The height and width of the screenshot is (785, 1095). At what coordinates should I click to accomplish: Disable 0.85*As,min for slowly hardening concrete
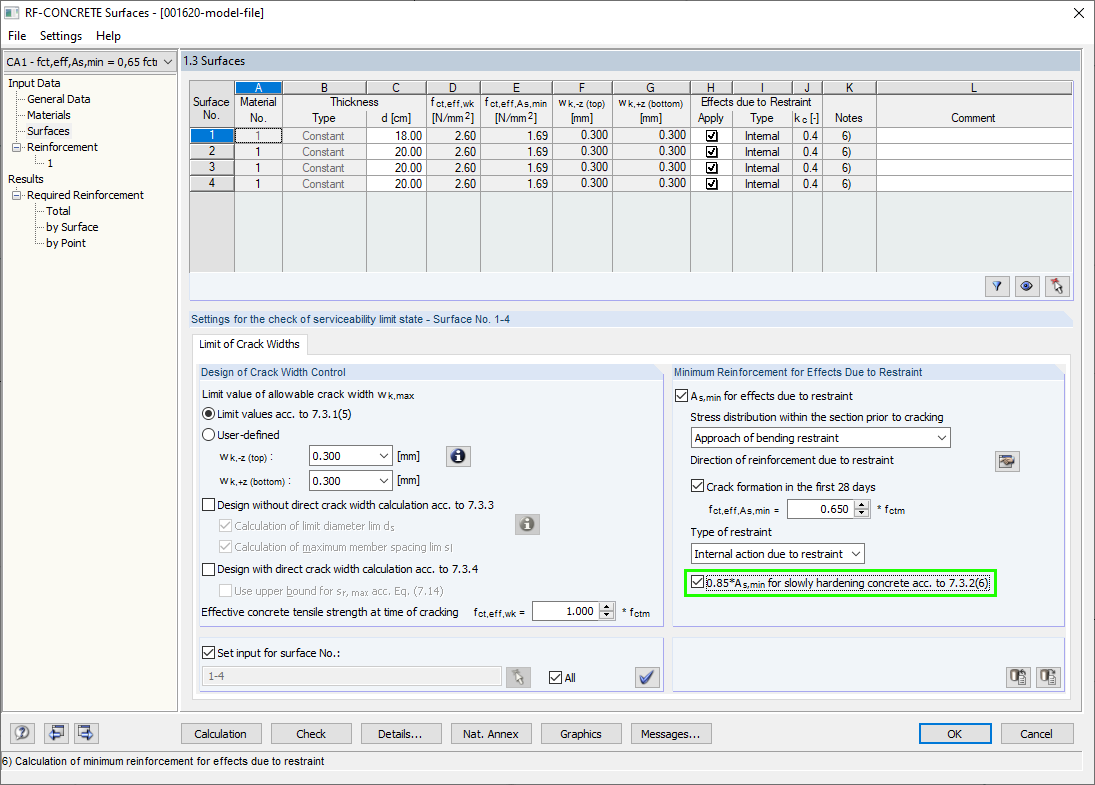coord(697,583)
